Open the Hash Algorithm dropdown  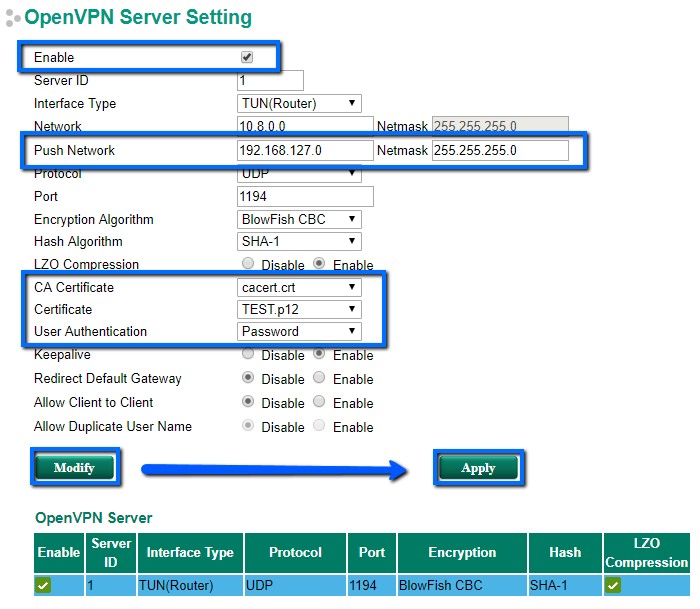299,242
